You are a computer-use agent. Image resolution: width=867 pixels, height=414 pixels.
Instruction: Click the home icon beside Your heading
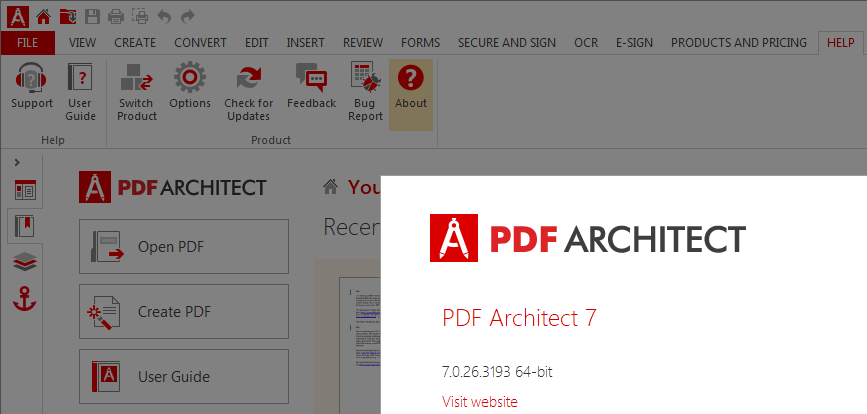[331, 187]
